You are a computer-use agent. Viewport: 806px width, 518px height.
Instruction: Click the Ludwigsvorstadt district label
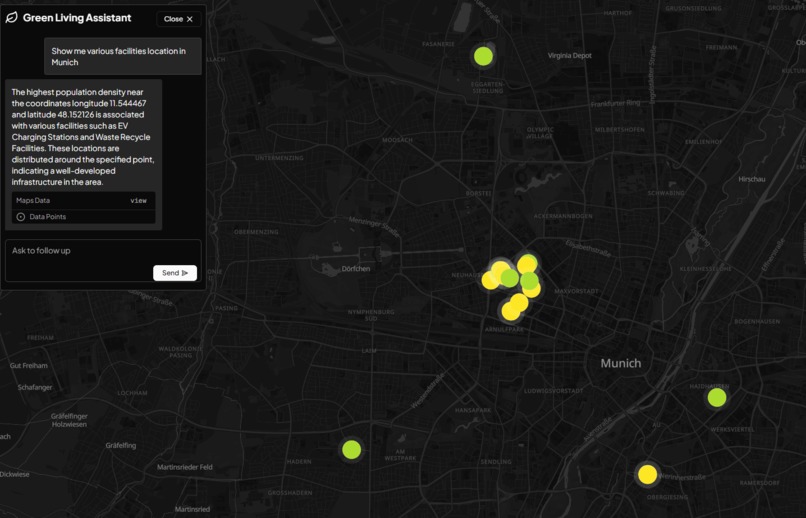(x=554, y=391)
